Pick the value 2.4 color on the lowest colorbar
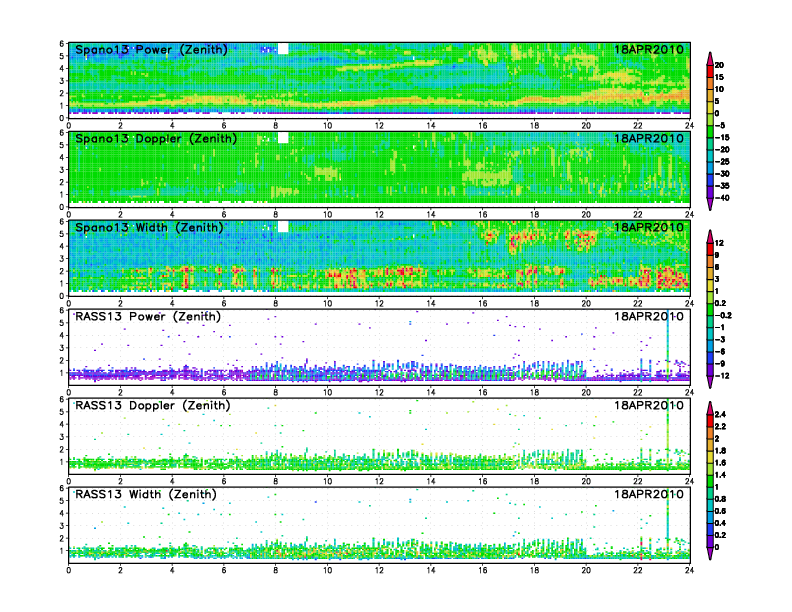The height and width of the screenshot is (612, 792). (x=709, y=416)
